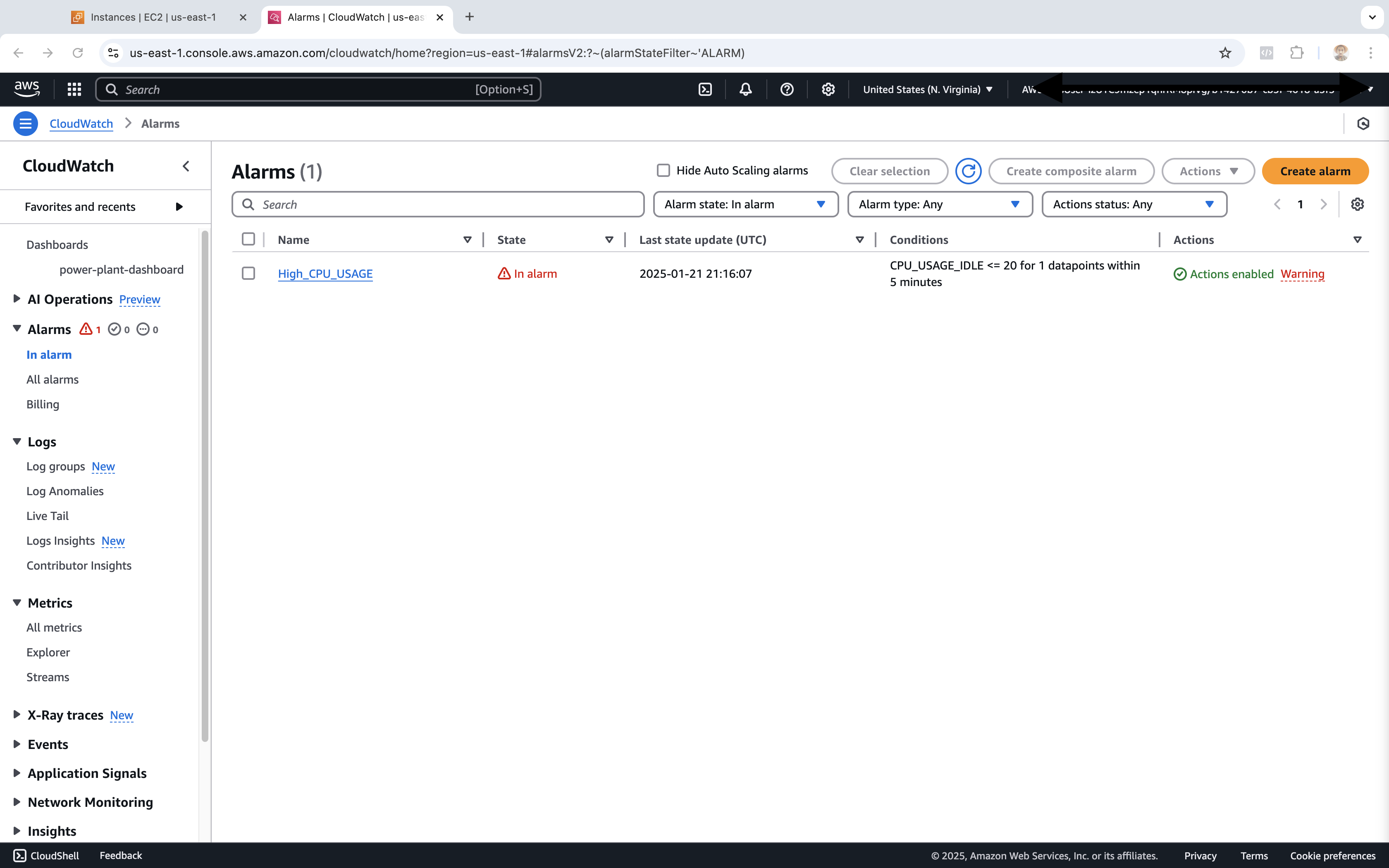Viewport: 1389px width, 868px height.
Task: Open Dashboards in sidebar
Action: coord(57,245)
